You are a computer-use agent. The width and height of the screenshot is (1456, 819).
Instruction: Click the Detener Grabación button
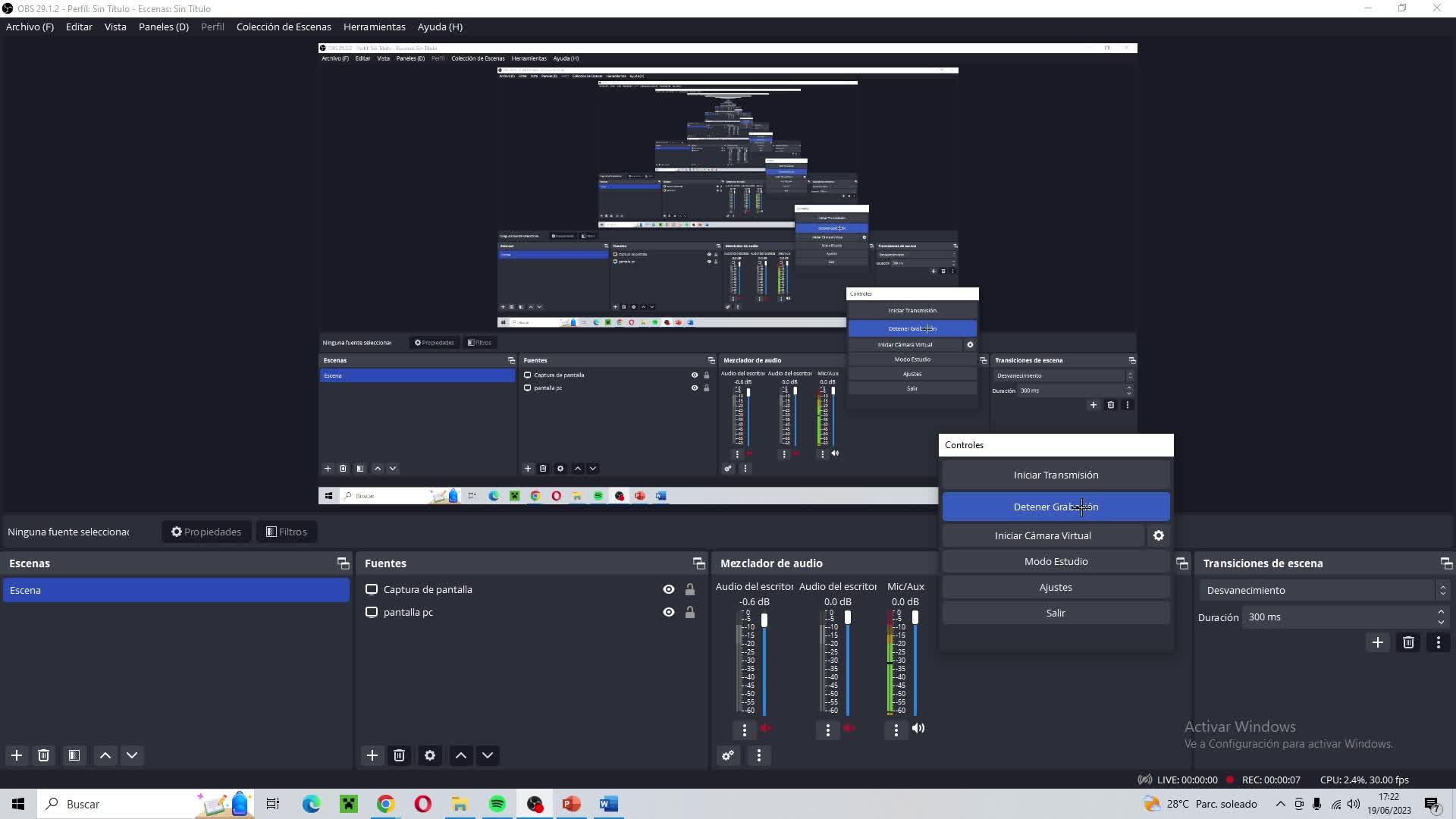tap(1056, 507)
